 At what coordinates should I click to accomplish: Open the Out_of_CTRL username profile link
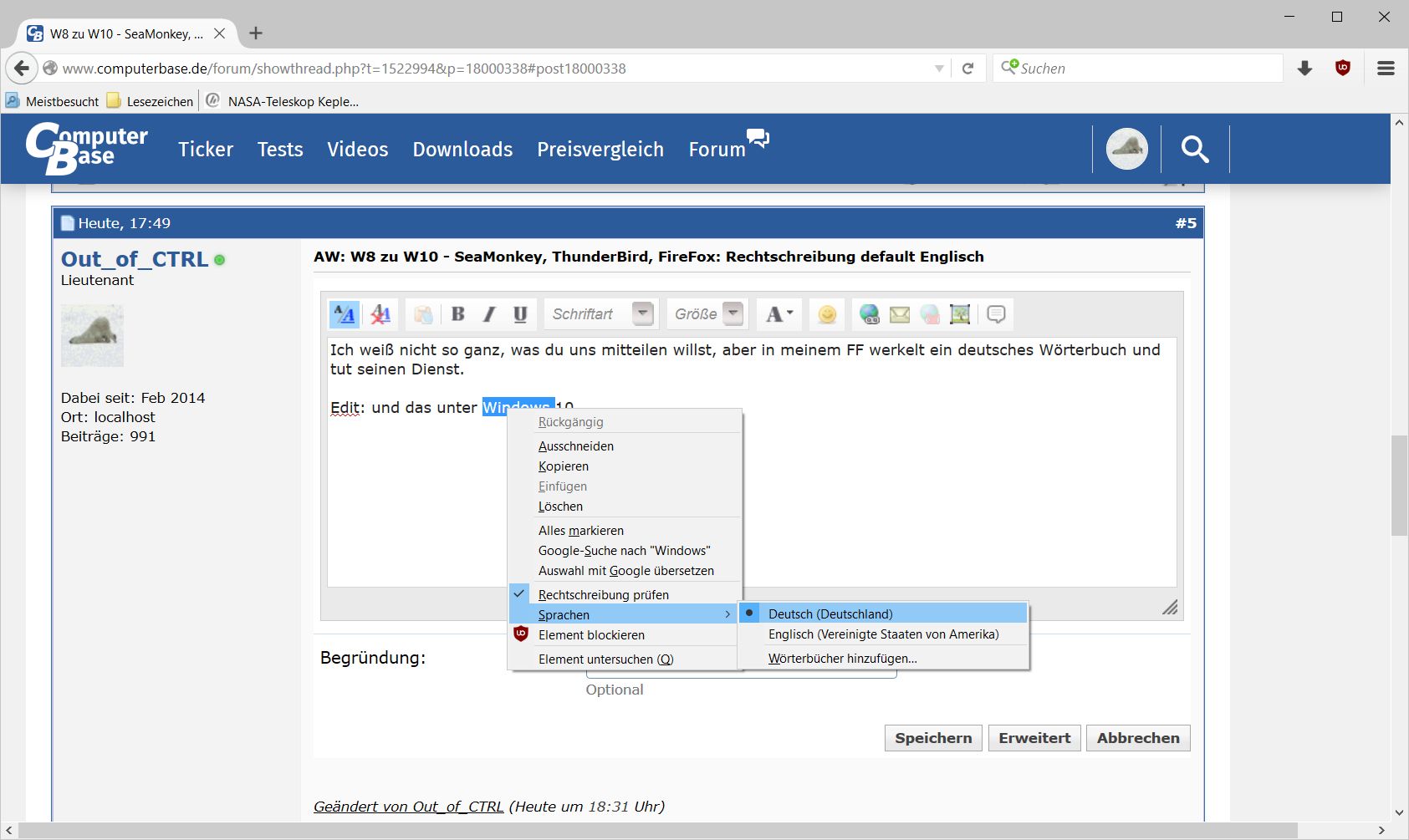pyautogui.click(x=135, y=259)
